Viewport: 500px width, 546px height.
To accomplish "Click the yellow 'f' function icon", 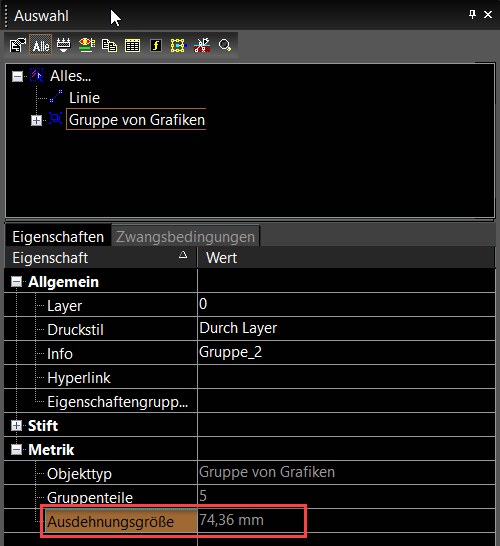I will [x=156, y=45].
